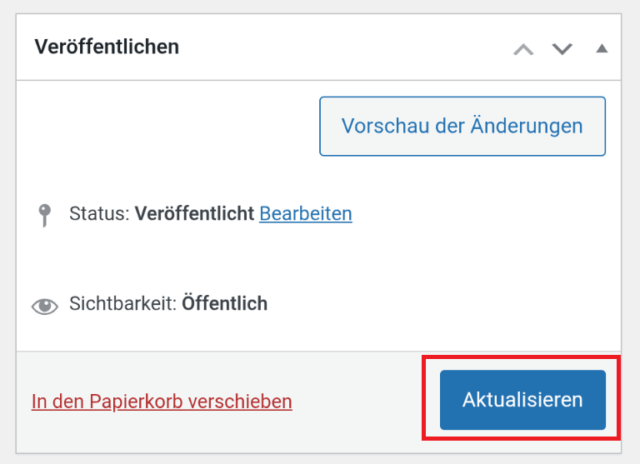Collapse the Veröffentlichen panel with the triangle

click(601, 48)
